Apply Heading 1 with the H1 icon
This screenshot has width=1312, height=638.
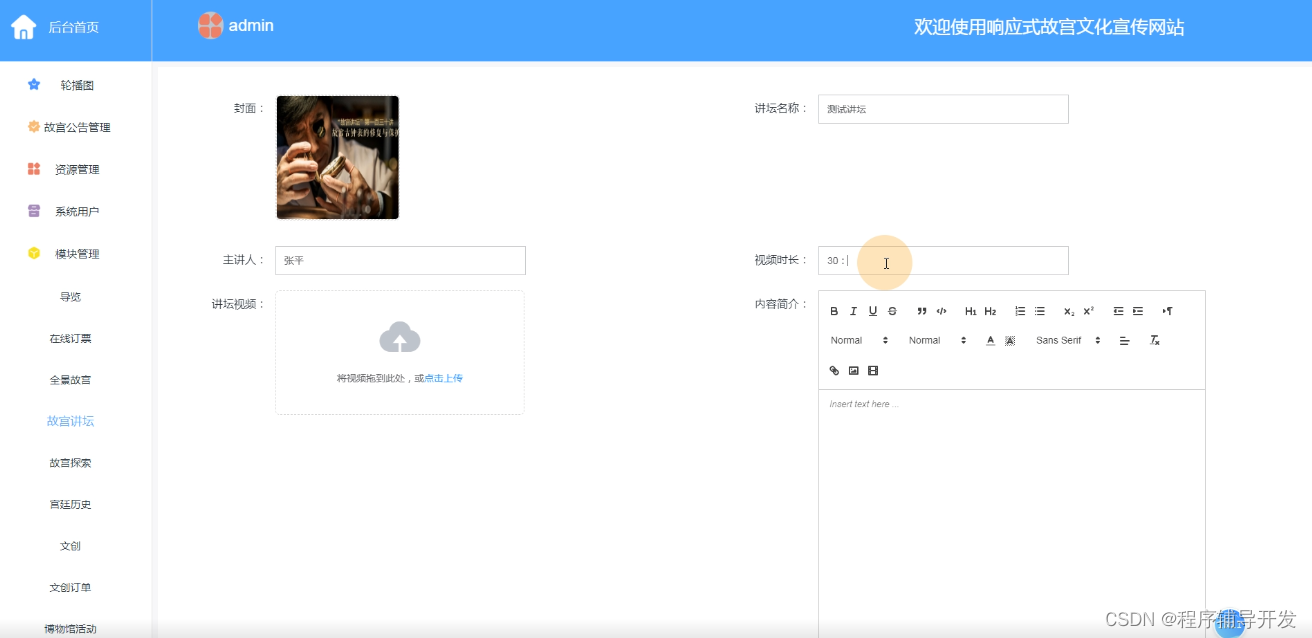[x=971, y=311]
